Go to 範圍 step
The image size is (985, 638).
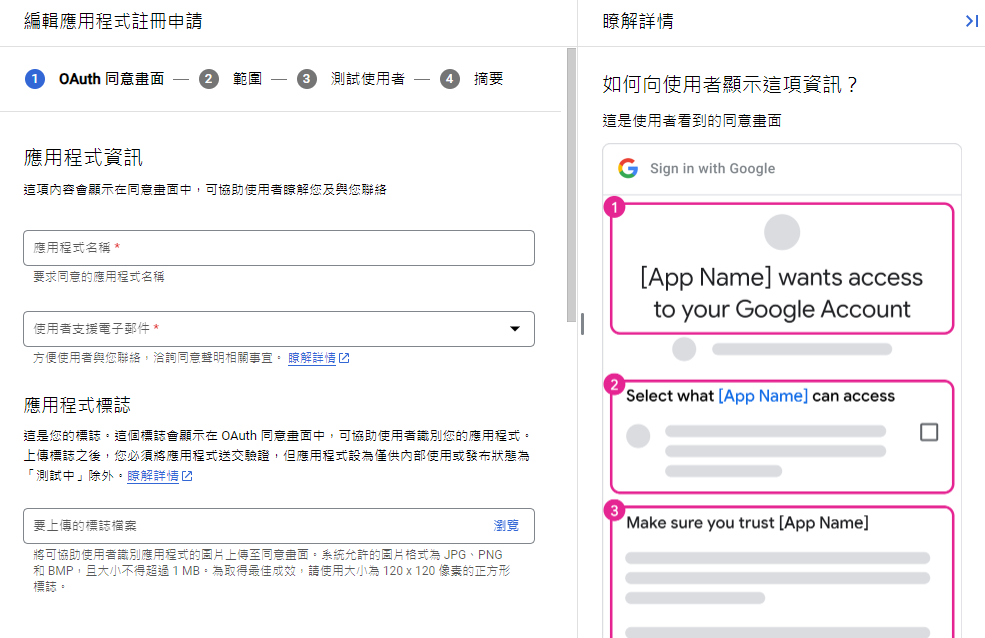(248, 79)
